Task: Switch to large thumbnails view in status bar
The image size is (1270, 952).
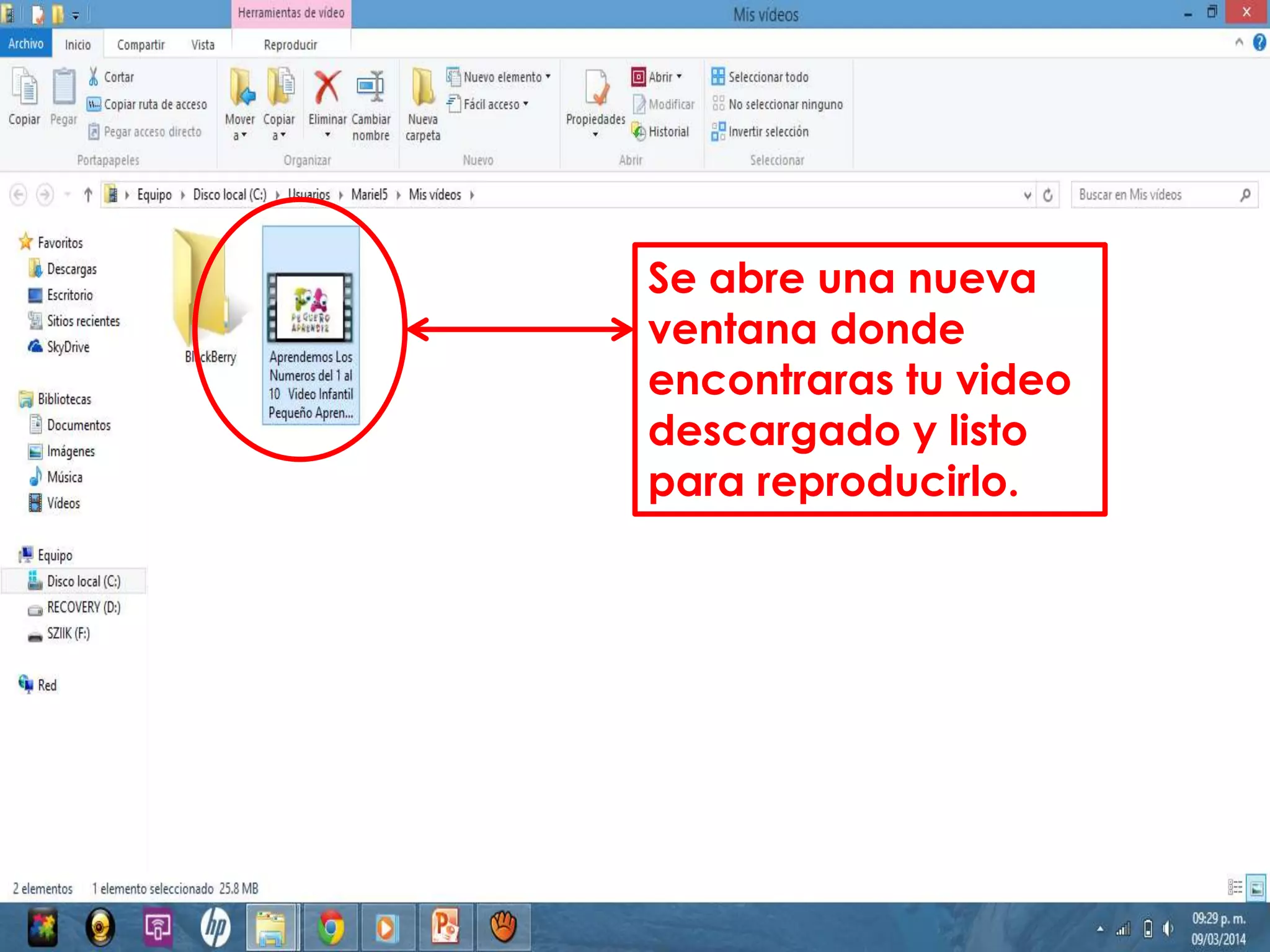Action: tap(1256, 888)
